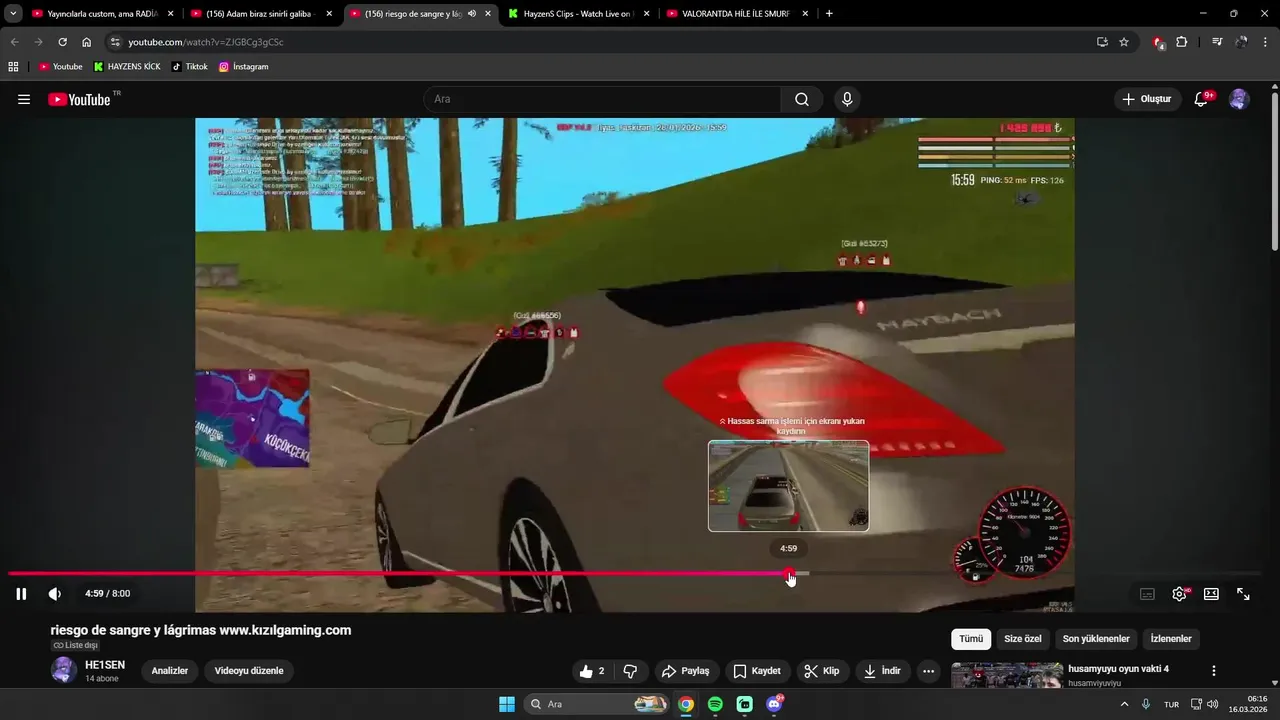Screen dimensions: 1280x720
Task: Click the Oluştur create button
Action: pos(1147,99)
